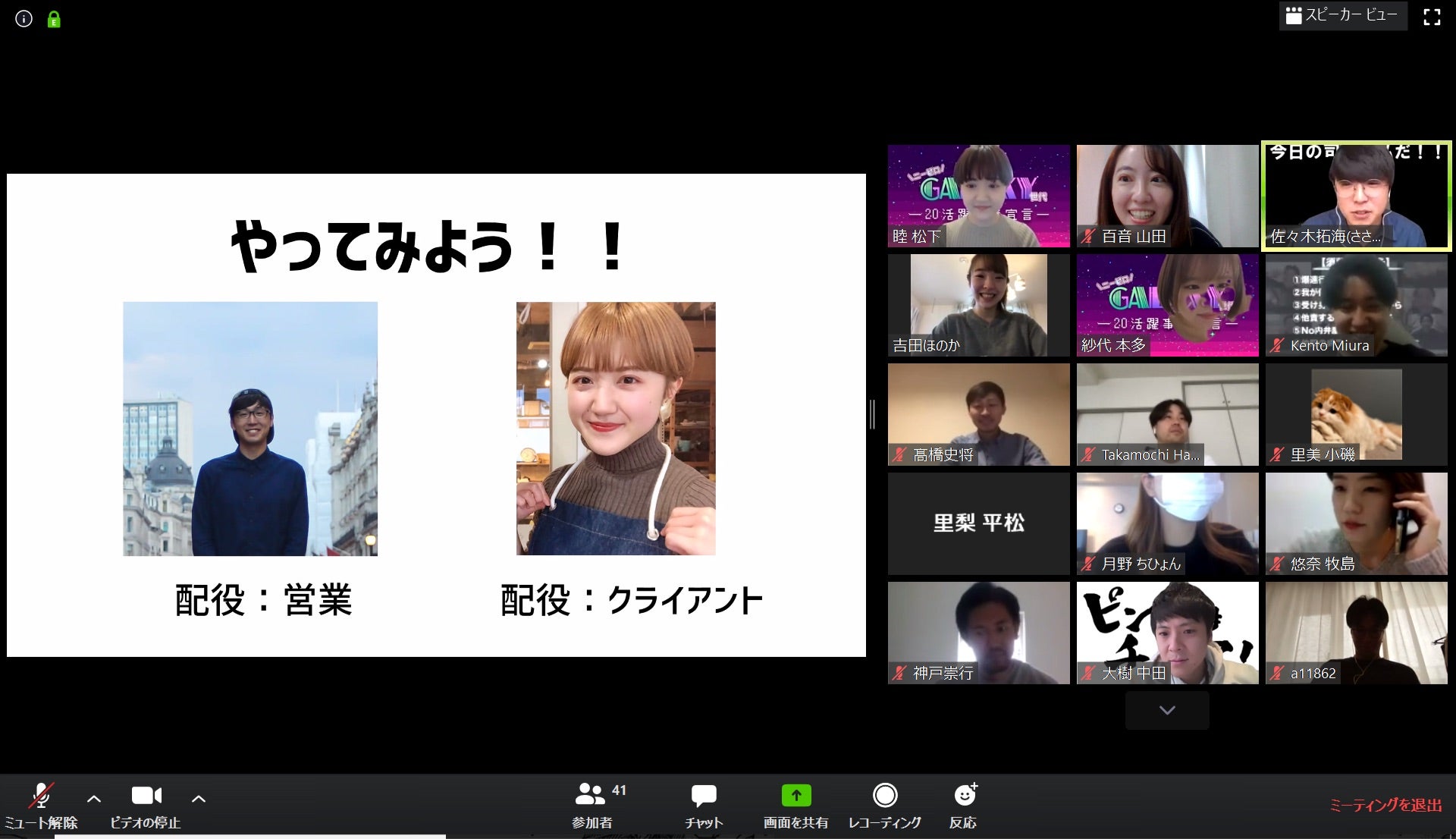Click the green encryption lock icon
Screen dimensions: 1456x839
coord(54,20)
